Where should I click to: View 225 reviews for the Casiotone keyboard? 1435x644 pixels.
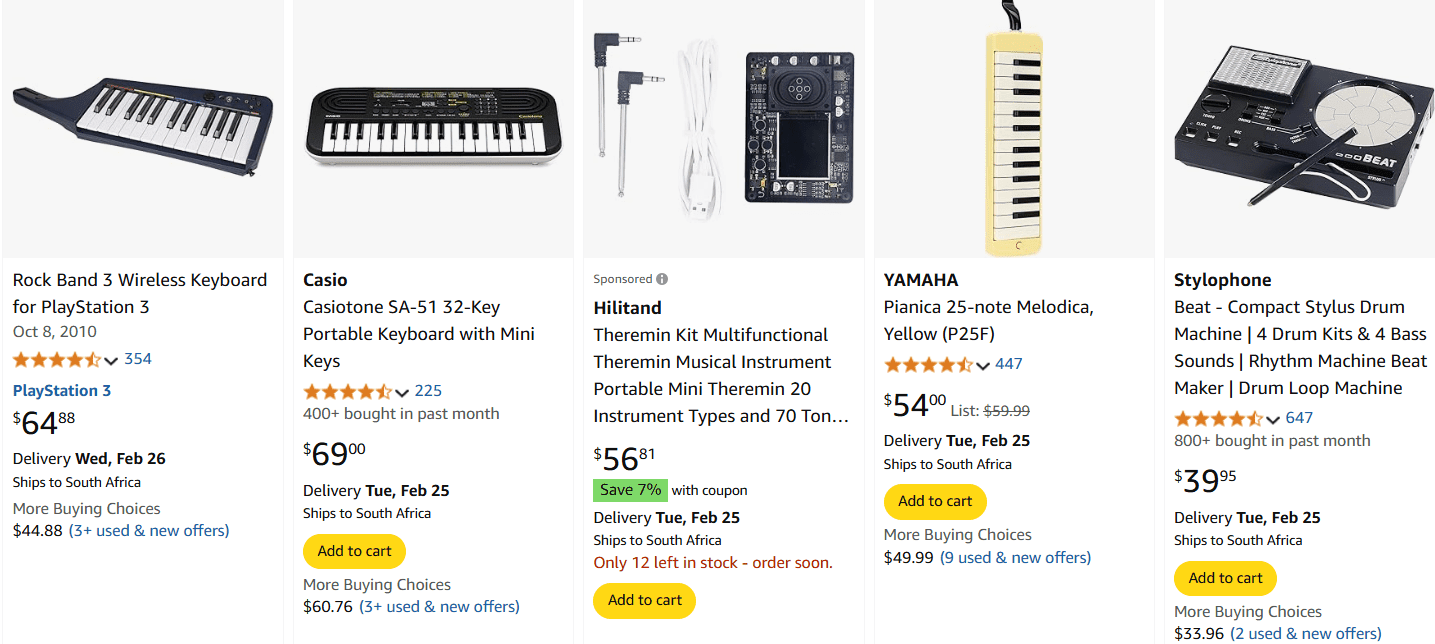pyautogui.click(x=425, y=391)
